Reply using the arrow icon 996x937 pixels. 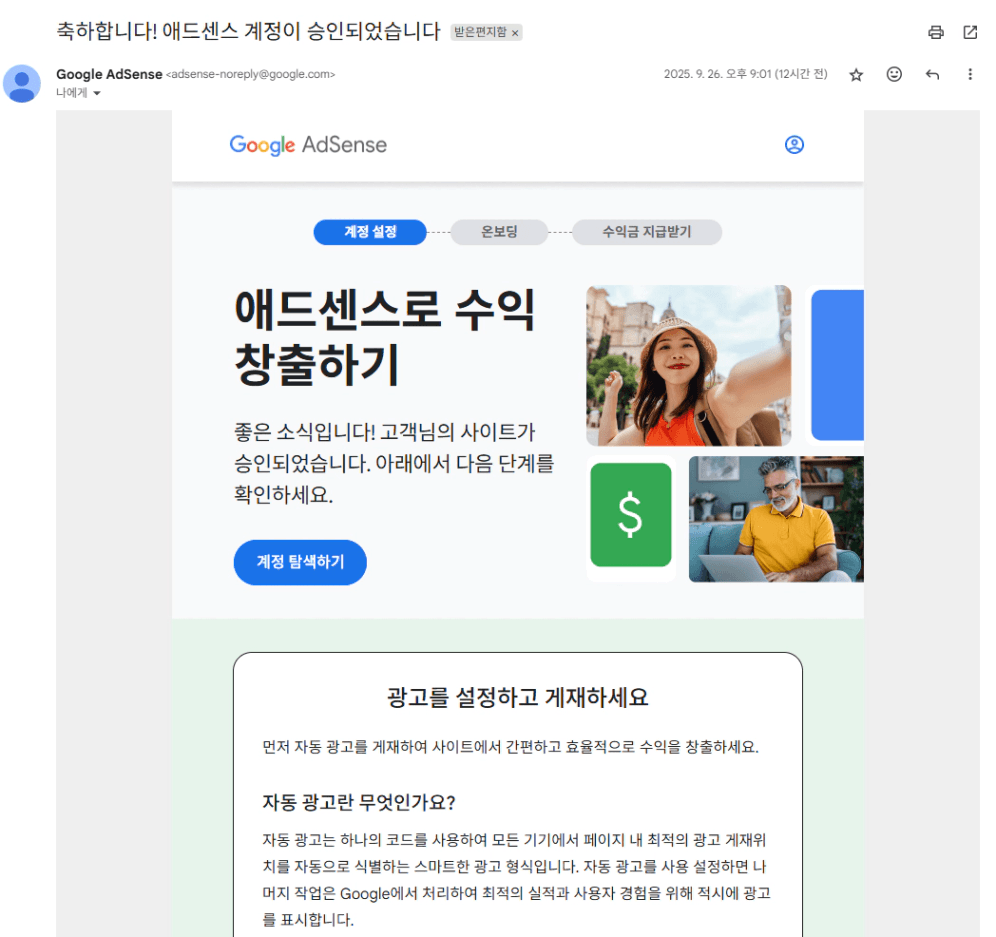[932, 74]
